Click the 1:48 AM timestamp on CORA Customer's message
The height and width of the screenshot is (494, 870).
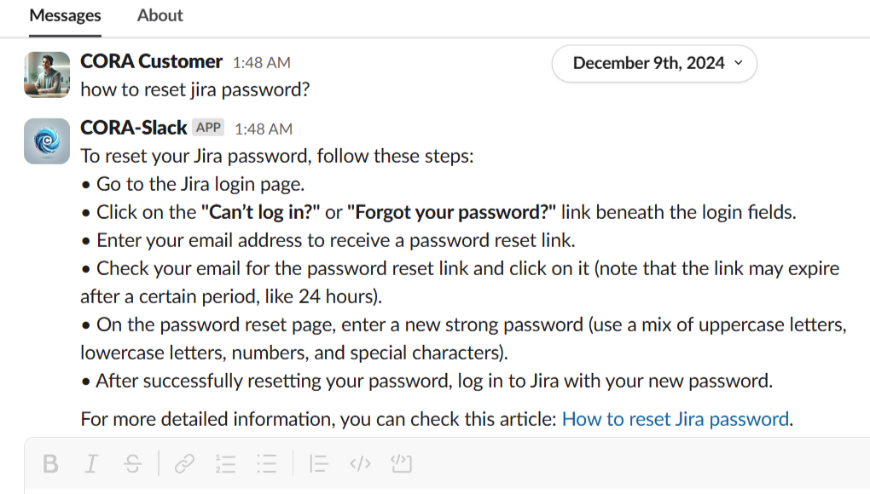tap(262, 63)
